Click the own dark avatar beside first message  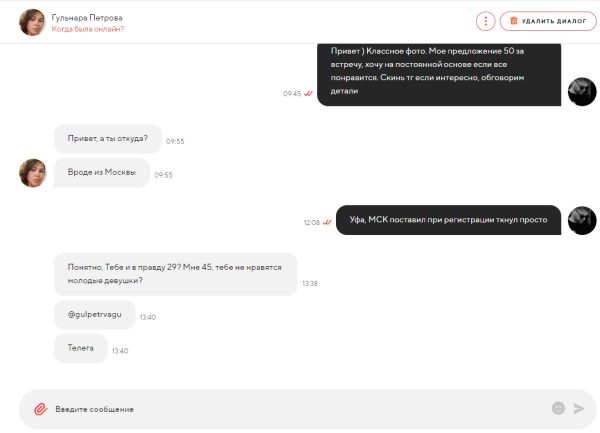tap(582, 92)
